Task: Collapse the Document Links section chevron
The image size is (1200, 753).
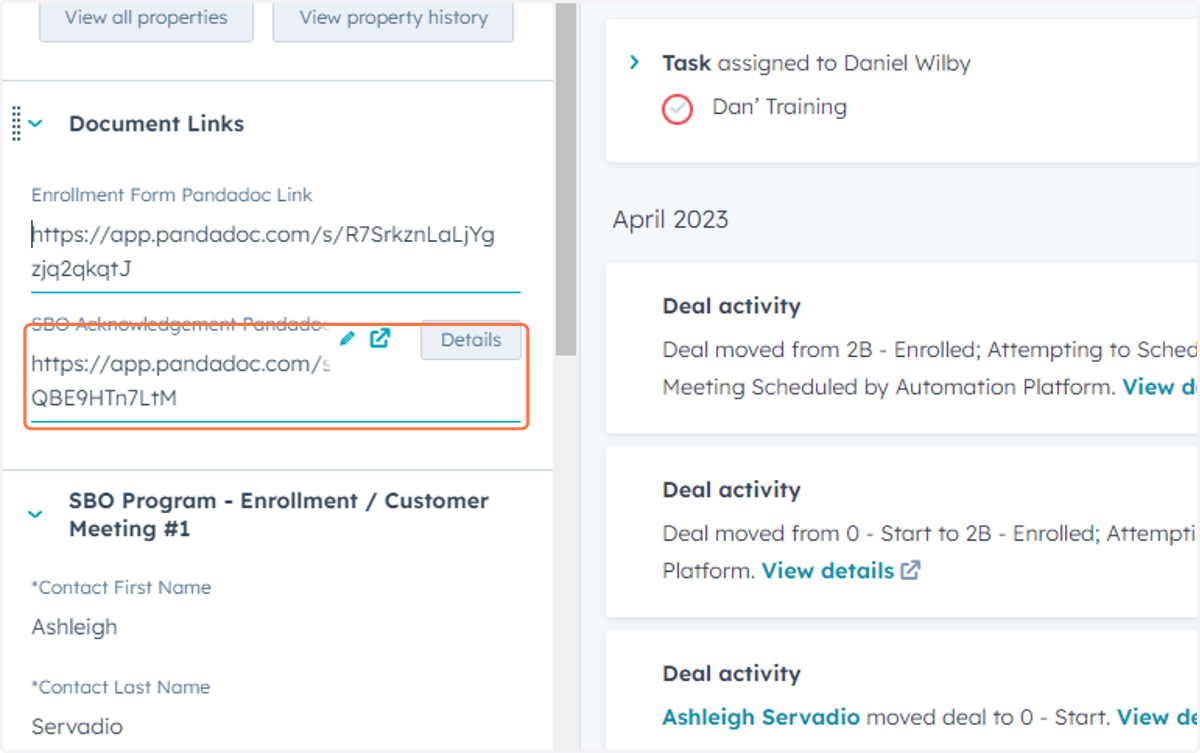Action: pos(36,124)
